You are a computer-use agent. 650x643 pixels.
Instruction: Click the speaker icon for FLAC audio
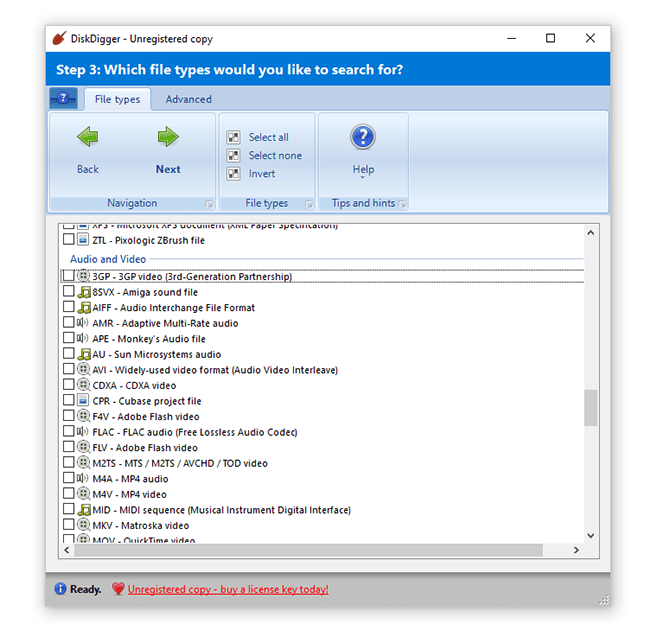(82, 432)
